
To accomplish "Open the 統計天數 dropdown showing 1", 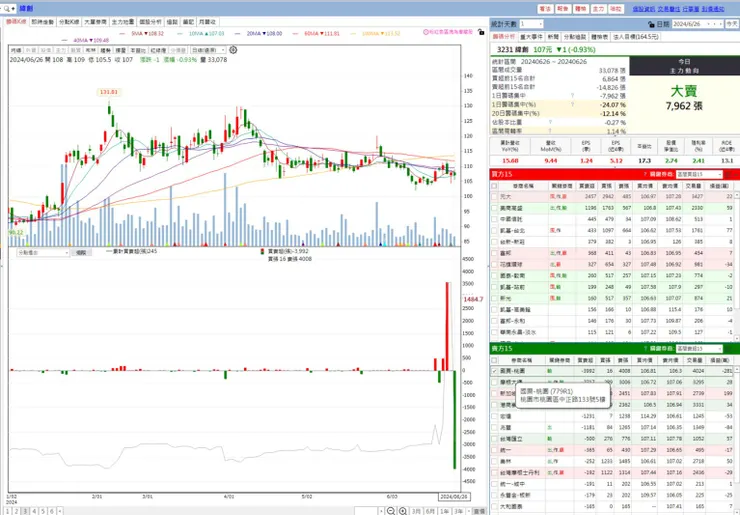I will [x=531, y=24].
